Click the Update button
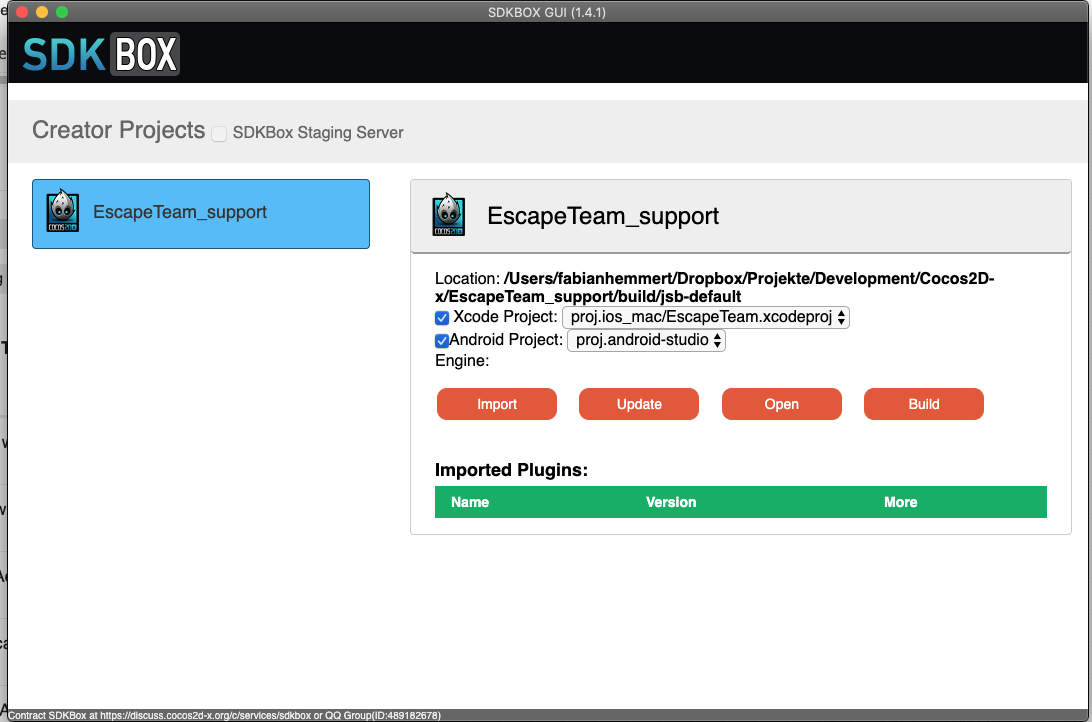This screenshot has width=1092, height=722. click(x=639, y=404)
